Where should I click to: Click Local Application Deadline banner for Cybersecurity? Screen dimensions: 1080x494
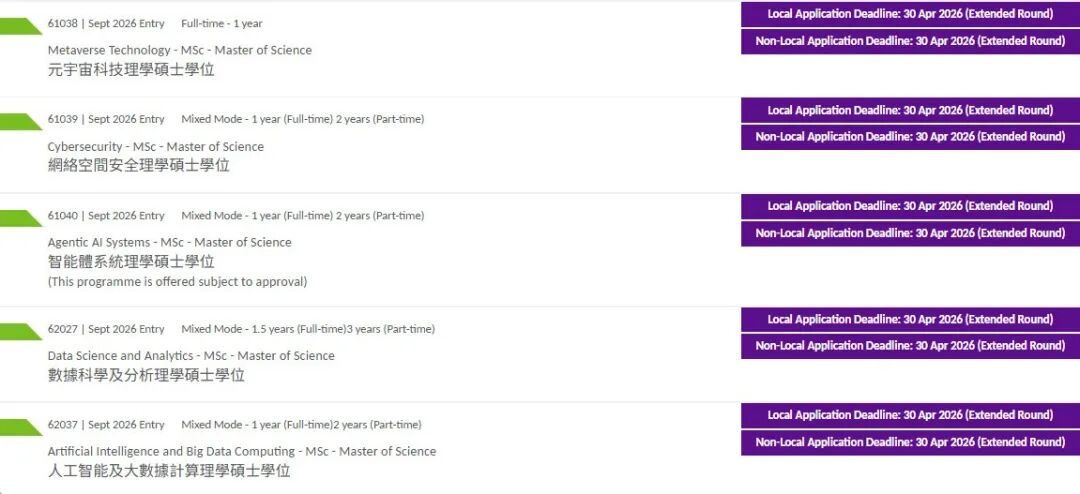(910, 110)
